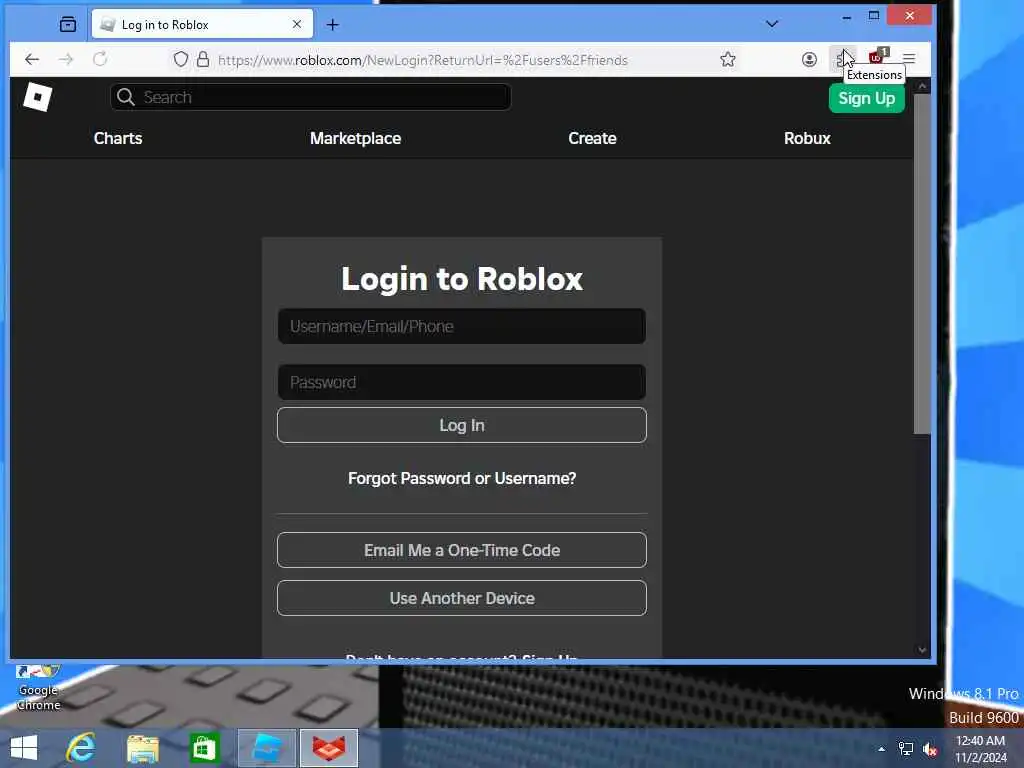Click the scrollbar down arrow

(x=922, y=650)
